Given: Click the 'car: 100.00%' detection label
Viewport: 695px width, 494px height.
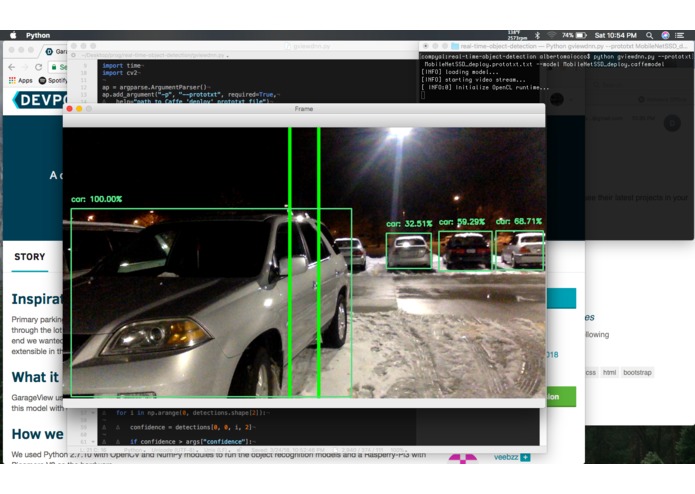Looking at the screenshot, I should click(x=97, y=199).
